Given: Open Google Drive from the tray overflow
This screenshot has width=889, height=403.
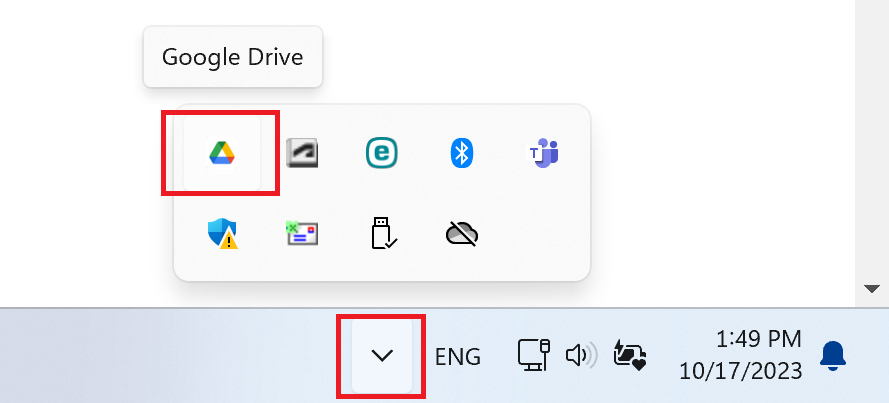Looking at the screenshot, I should 222,154.
